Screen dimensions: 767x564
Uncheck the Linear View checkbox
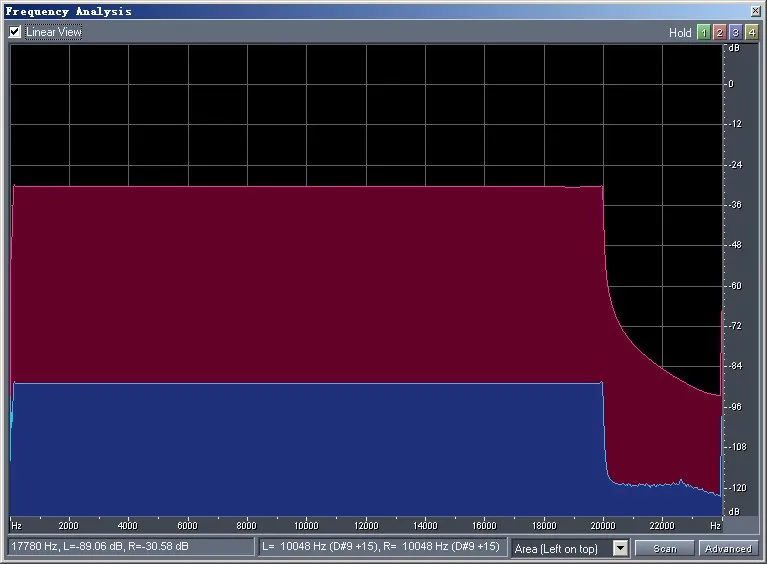pos(15,32)
